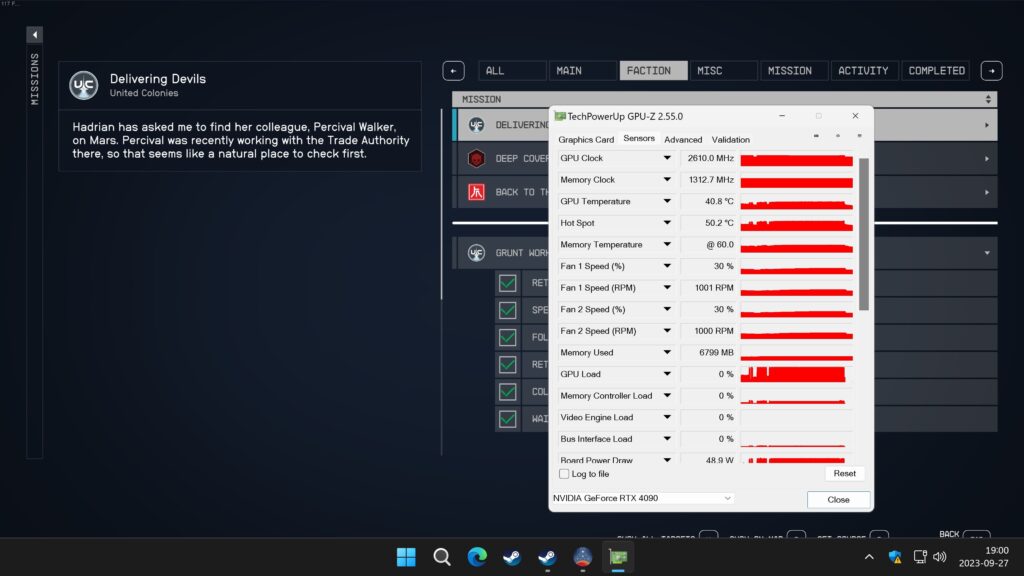The width and height of the screenshot is (1024, 576).
Task: Click GPU-Z title bar app icon
Action: pos(560,116)
